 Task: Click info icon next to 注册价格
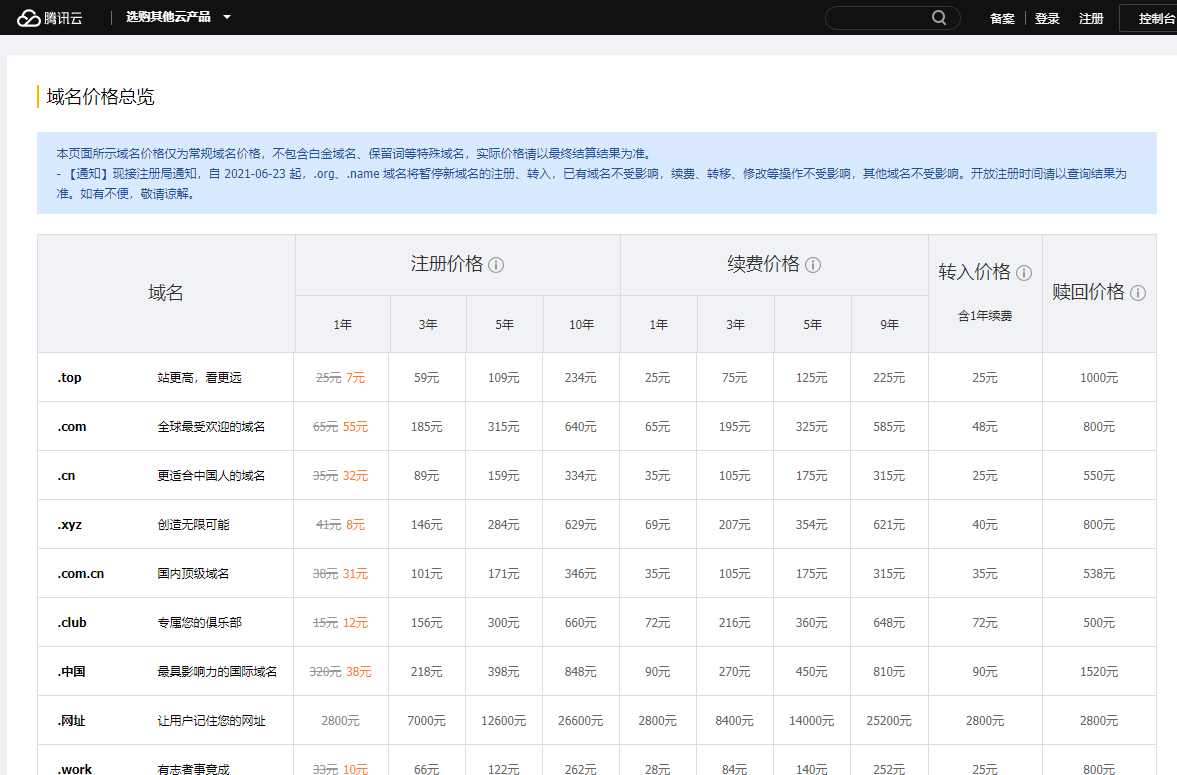[x=496, y=265]
